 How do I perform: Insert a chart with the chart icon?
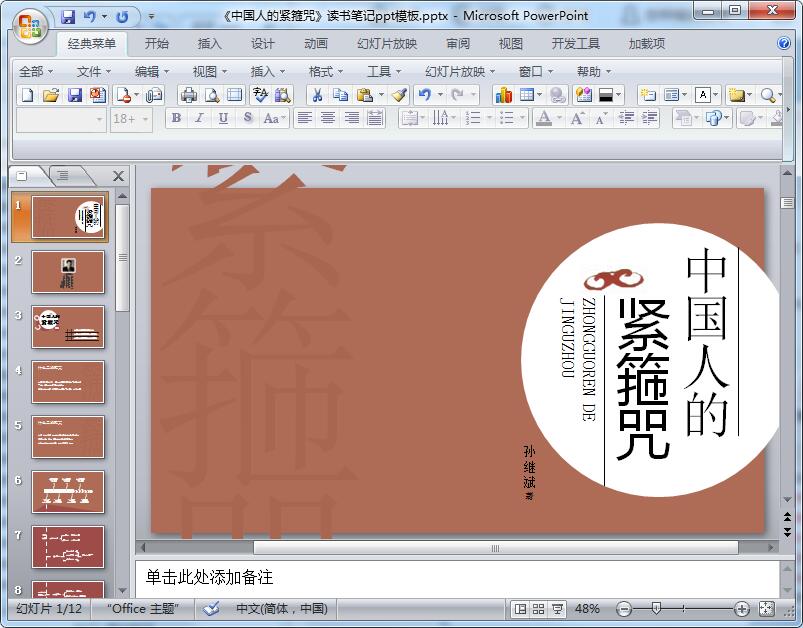click(503, 95)
